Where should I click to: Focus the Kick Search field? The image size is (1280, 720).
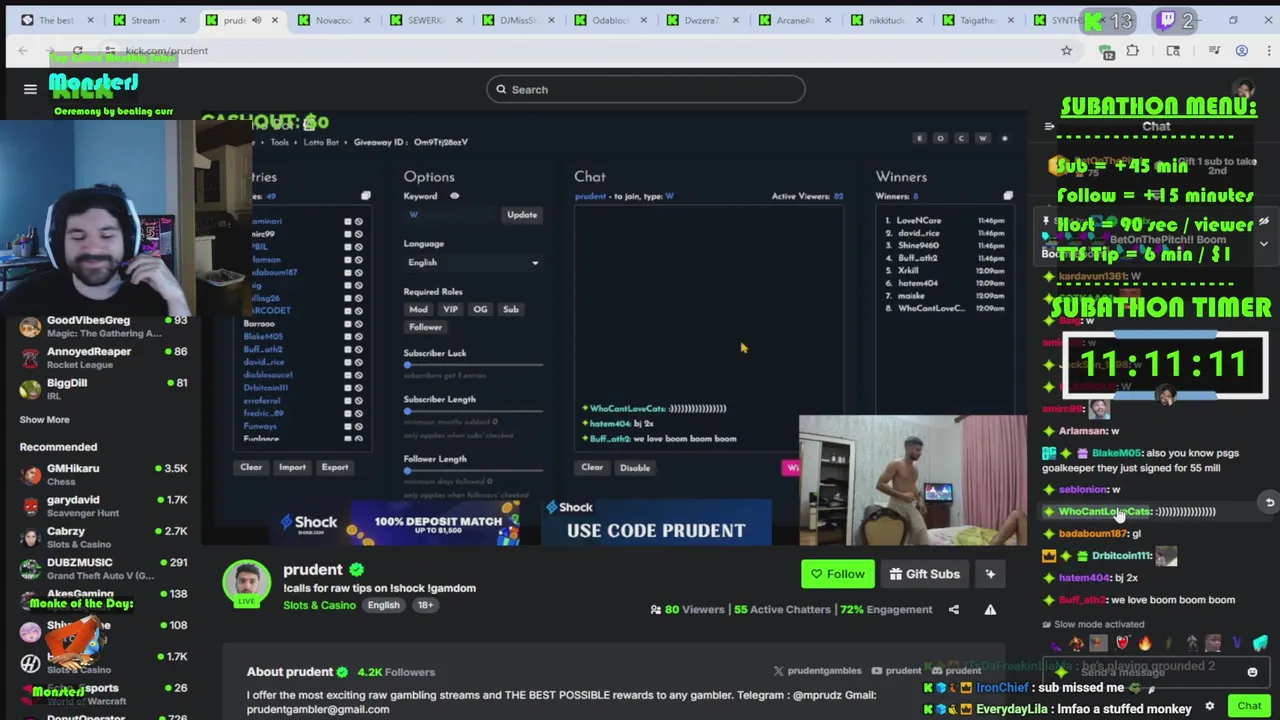[x=646, y=89]
